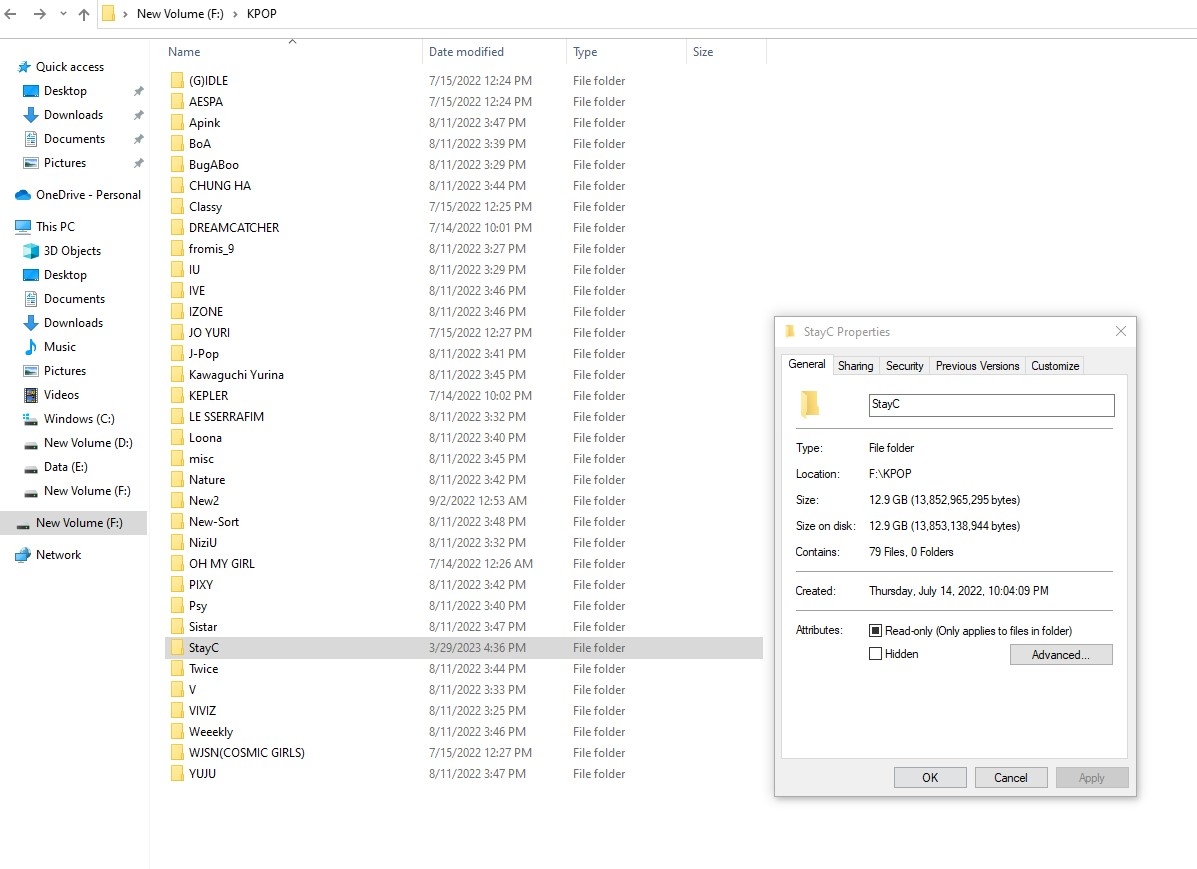Confirm properties with OK button

930,777
